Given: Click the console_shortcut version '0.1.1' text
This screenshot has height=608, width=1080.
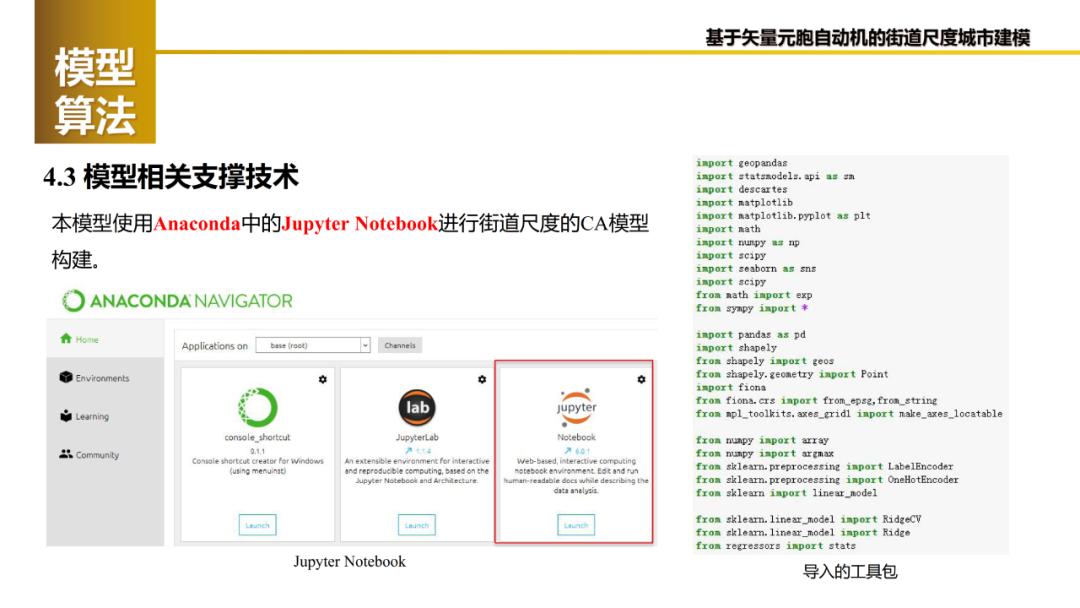Looking at the screenshot, I should click(x=258, y=451).
